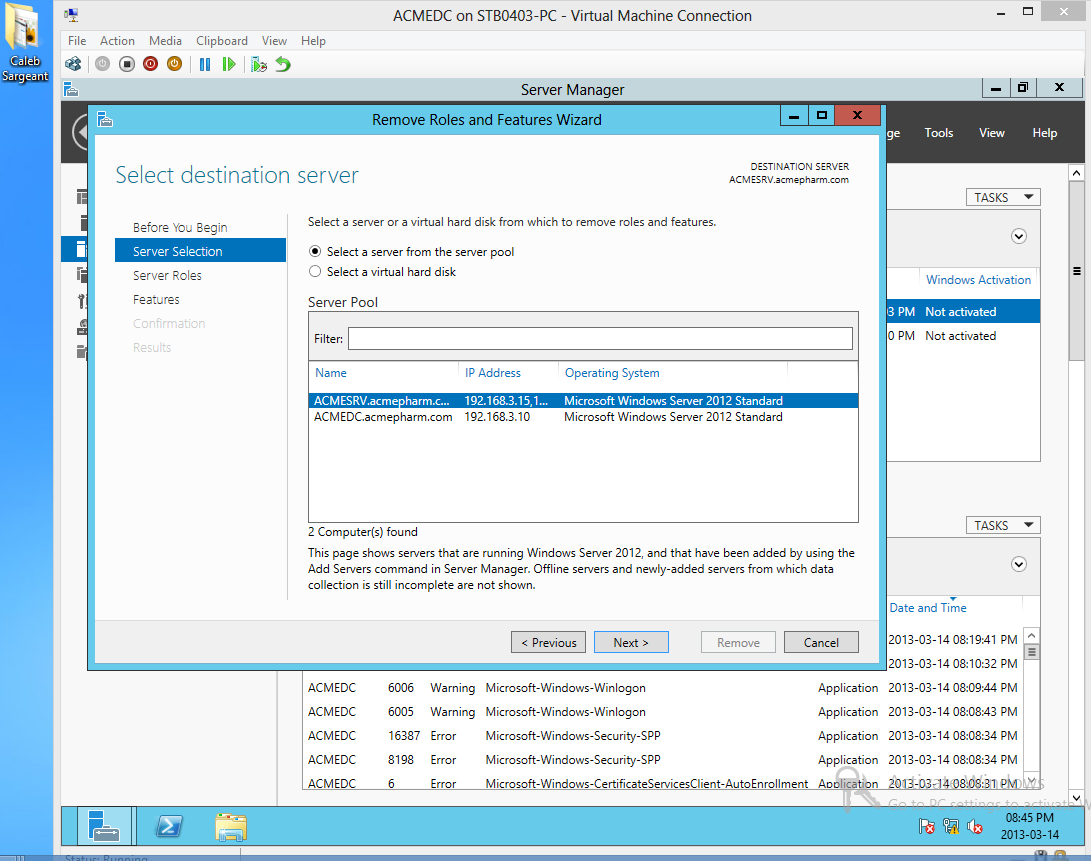Collapse the events panel with chevron
The image size is (1091, 861).
tap(1019, 564)
